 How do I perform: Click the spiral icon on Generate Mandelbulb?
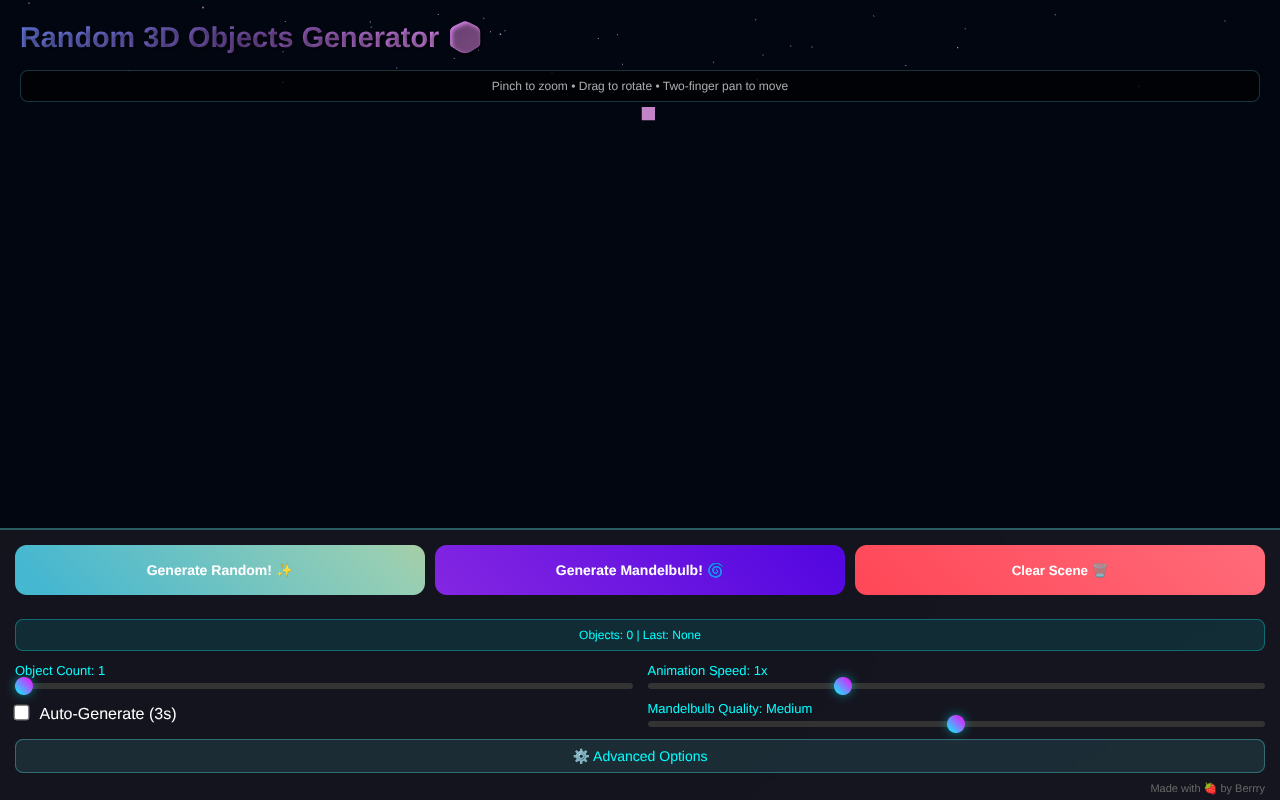coord(715,571)
